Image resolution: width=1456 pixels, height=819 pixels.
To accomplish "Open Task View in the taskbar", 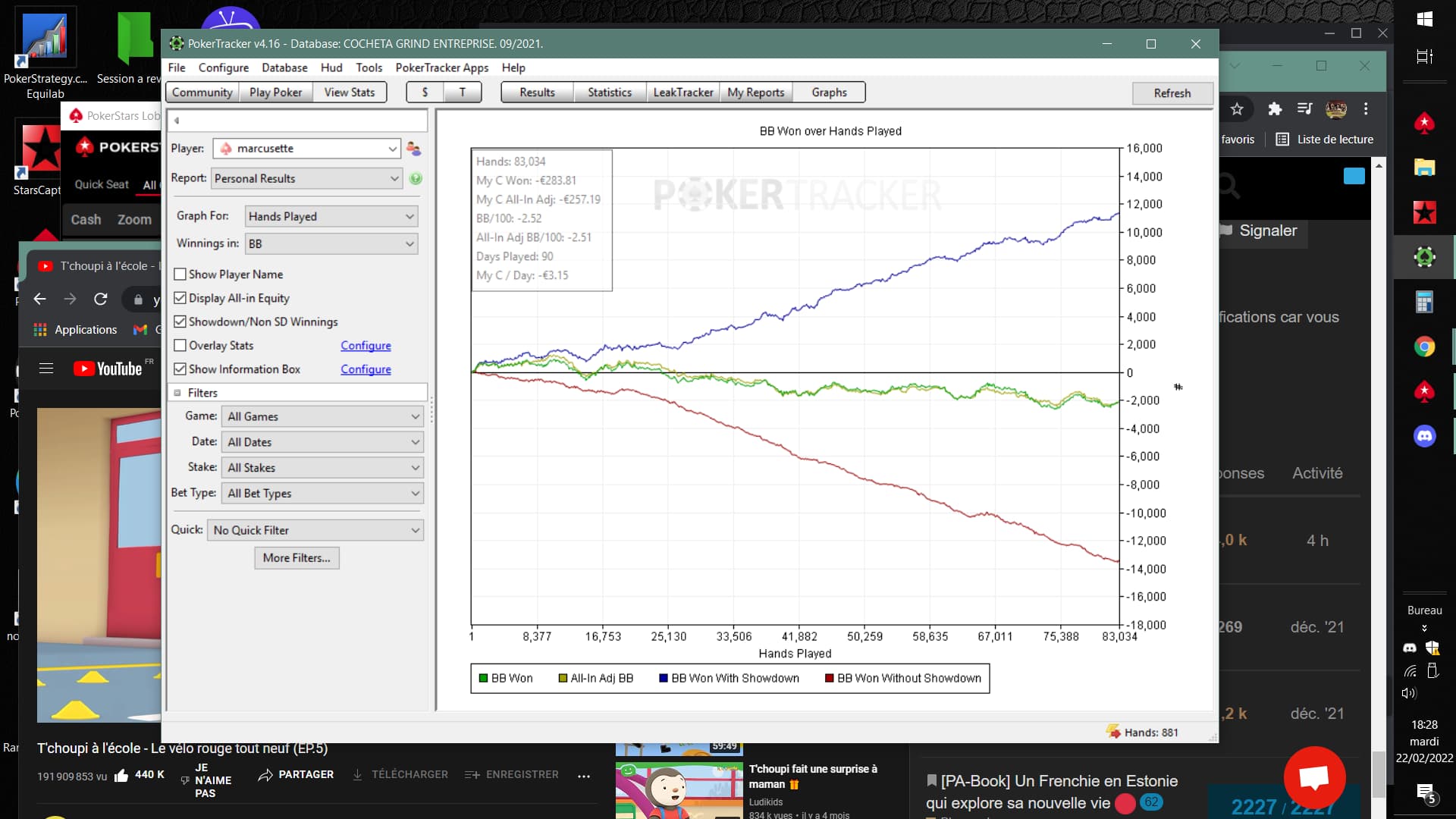I will (1424, 56).
